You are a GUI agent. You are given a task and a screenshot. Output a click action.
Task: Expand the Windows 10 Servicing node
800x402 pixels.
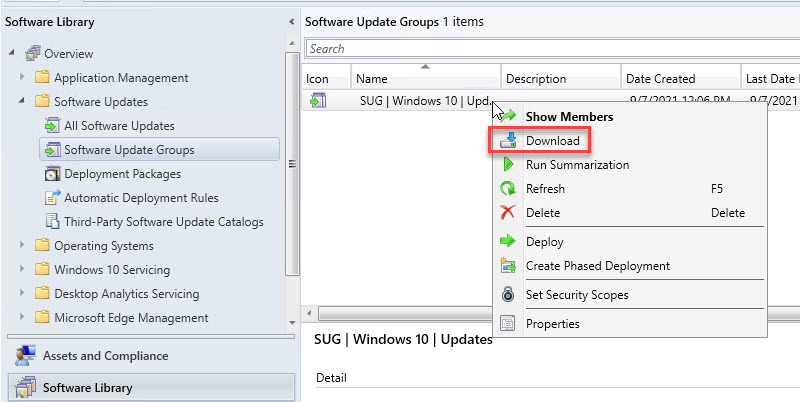click(x=22, y=270)
